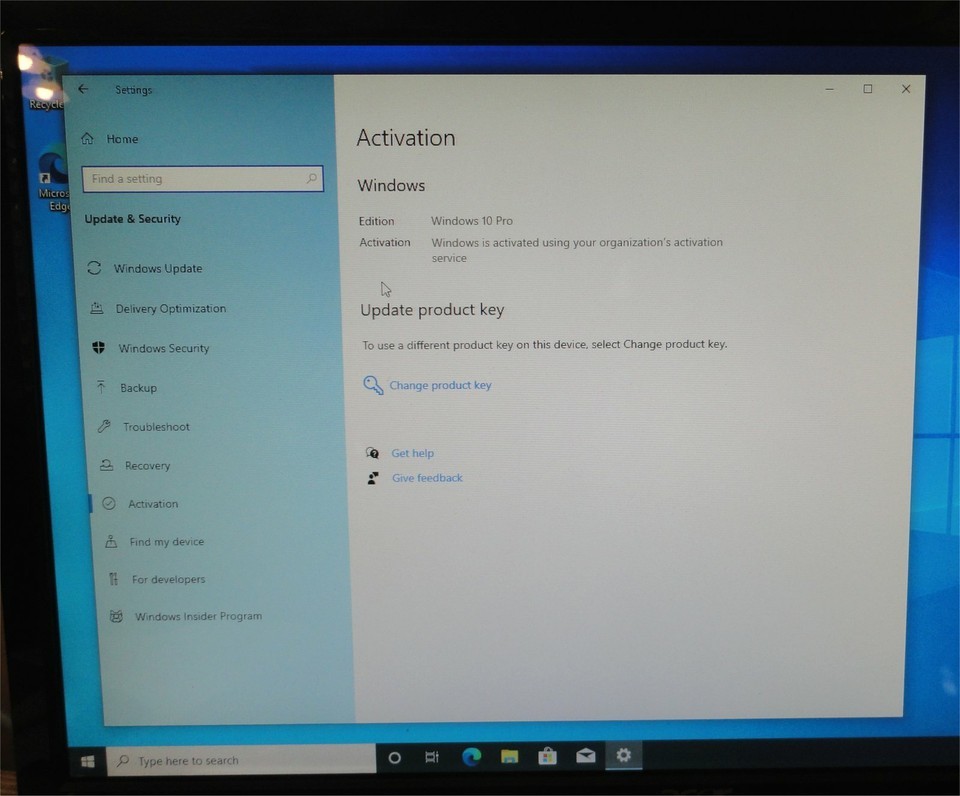Click the taskbar search box
960x796 pixels.
pos(240,761)
